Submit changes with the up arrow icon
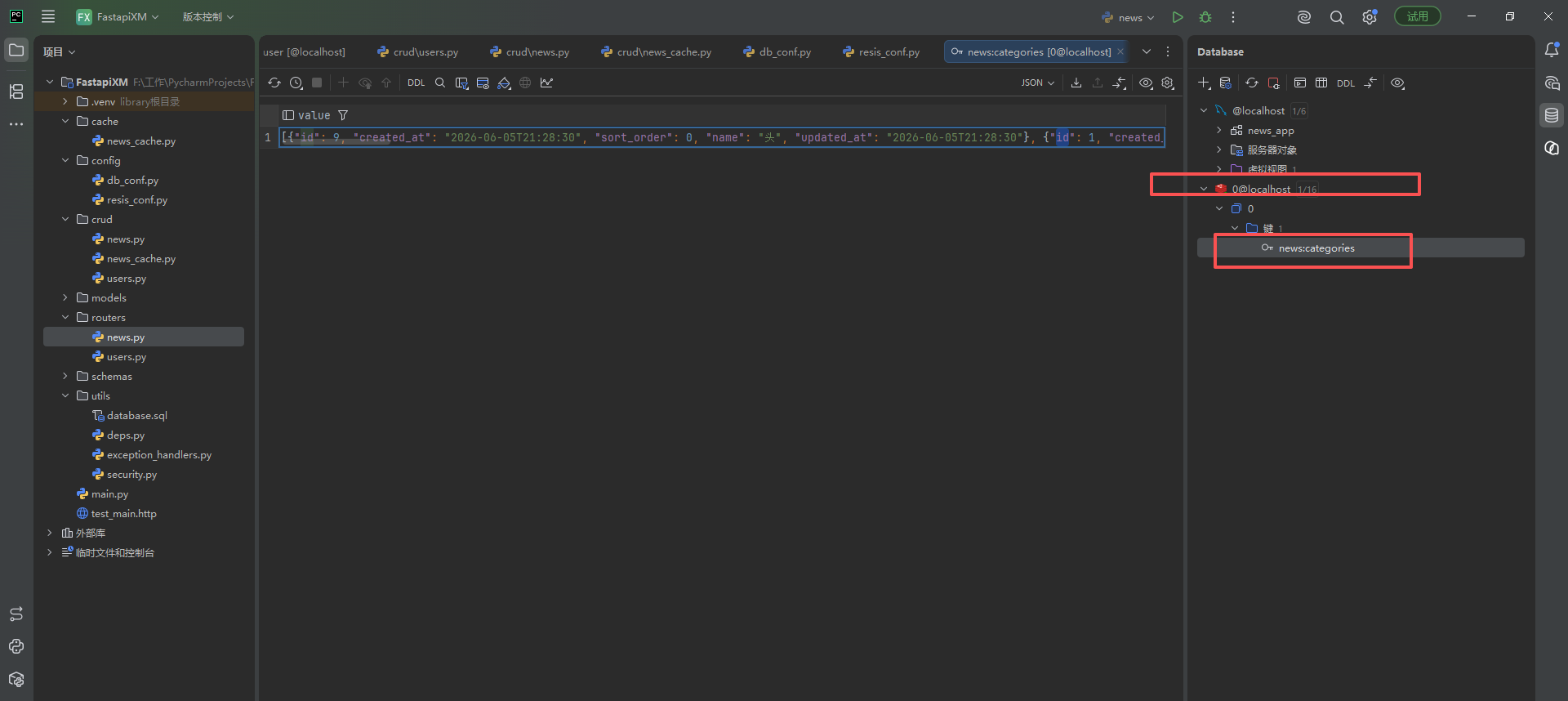1568x701 pixels. [386, 83]
